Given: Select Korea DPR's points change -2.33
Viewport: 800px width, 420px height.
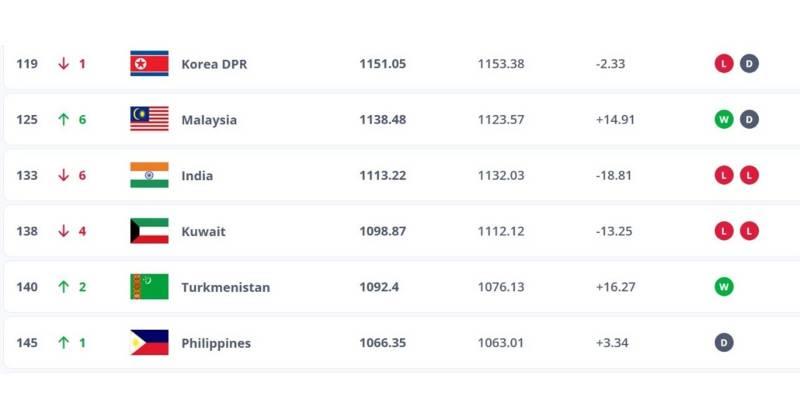Looking at the screenshot, I should pos(610,64).
